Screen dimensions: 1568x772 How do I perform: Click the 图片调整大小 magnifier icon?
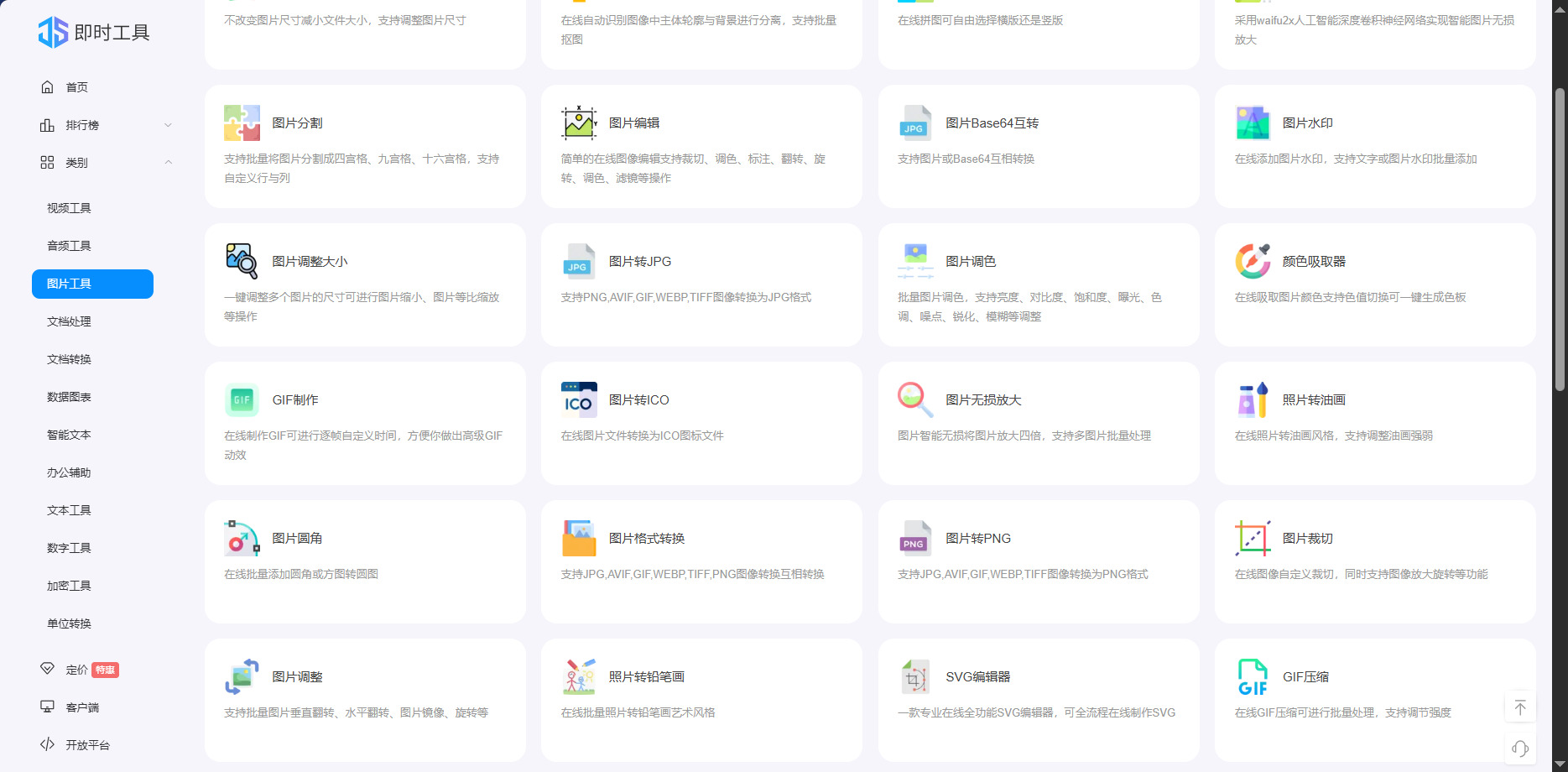click(x=242, y=262)
